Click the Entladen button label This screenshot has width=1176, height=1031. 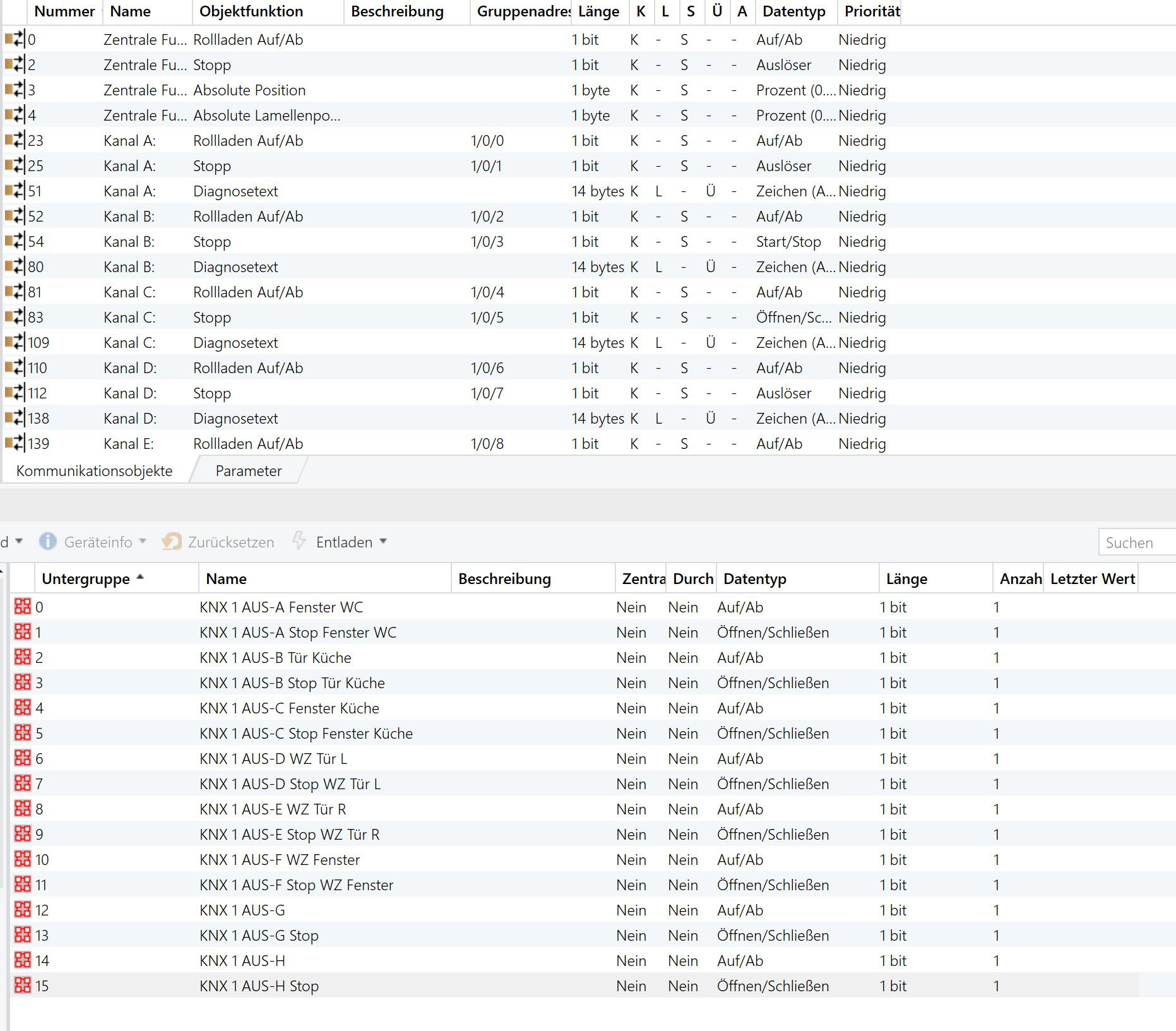344,542
